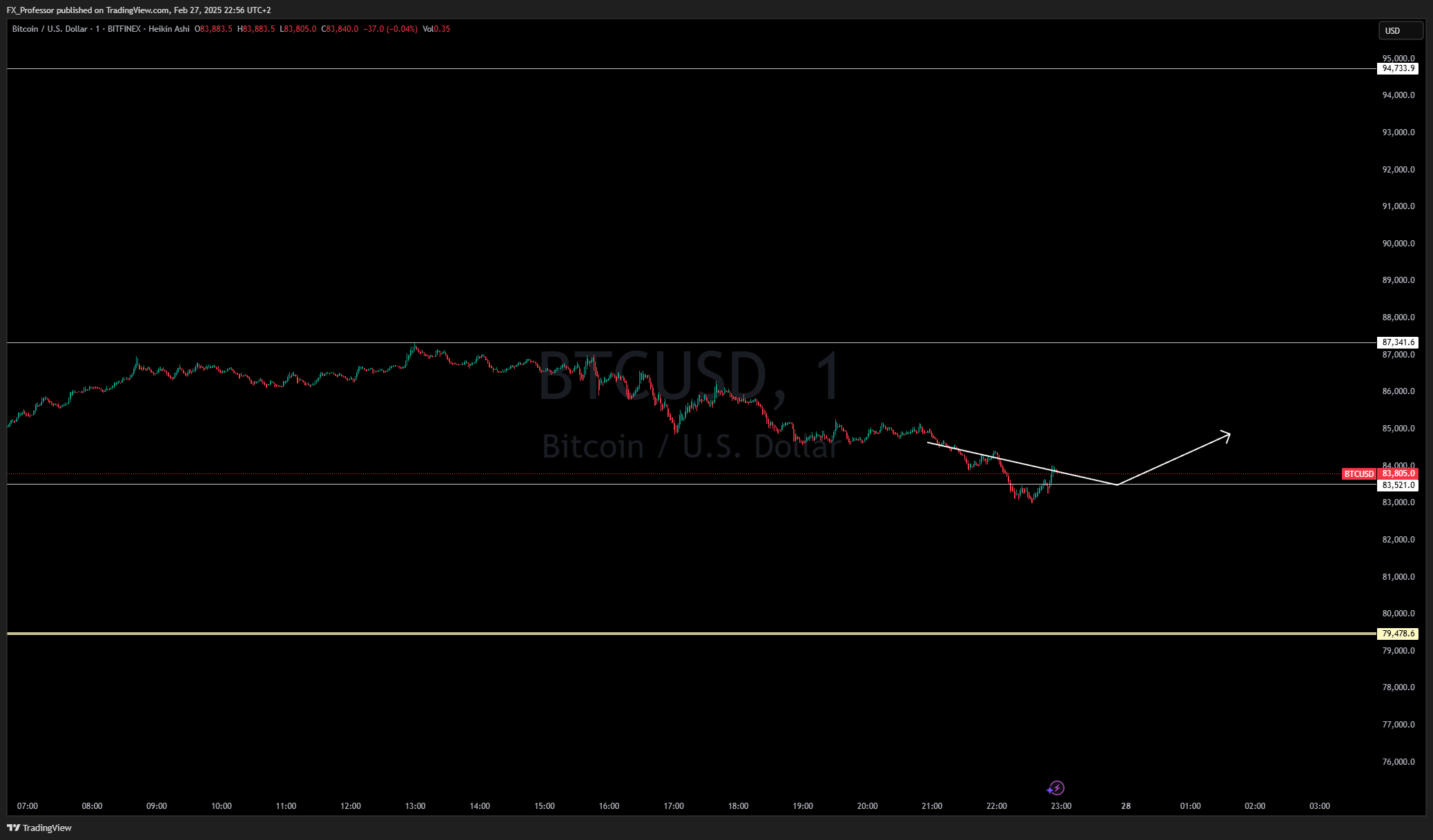
Task: Click the 03:00 time axis label
Action: click(x=1320, y=805)
